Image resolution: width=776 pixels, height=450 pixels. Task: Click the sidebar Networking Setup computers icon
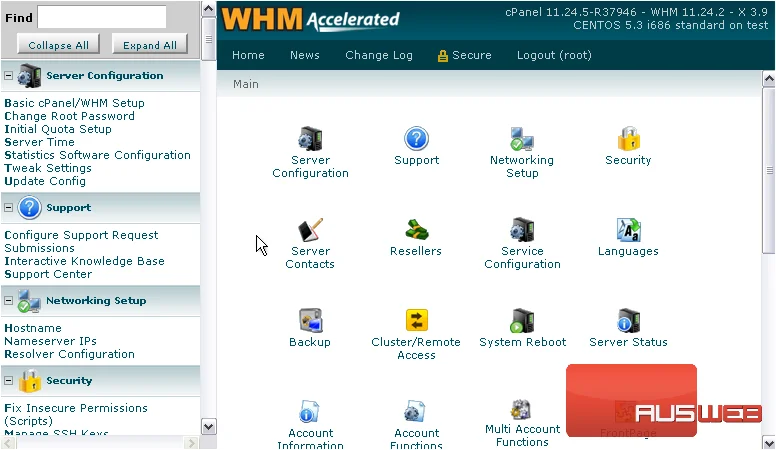[29, 300]
